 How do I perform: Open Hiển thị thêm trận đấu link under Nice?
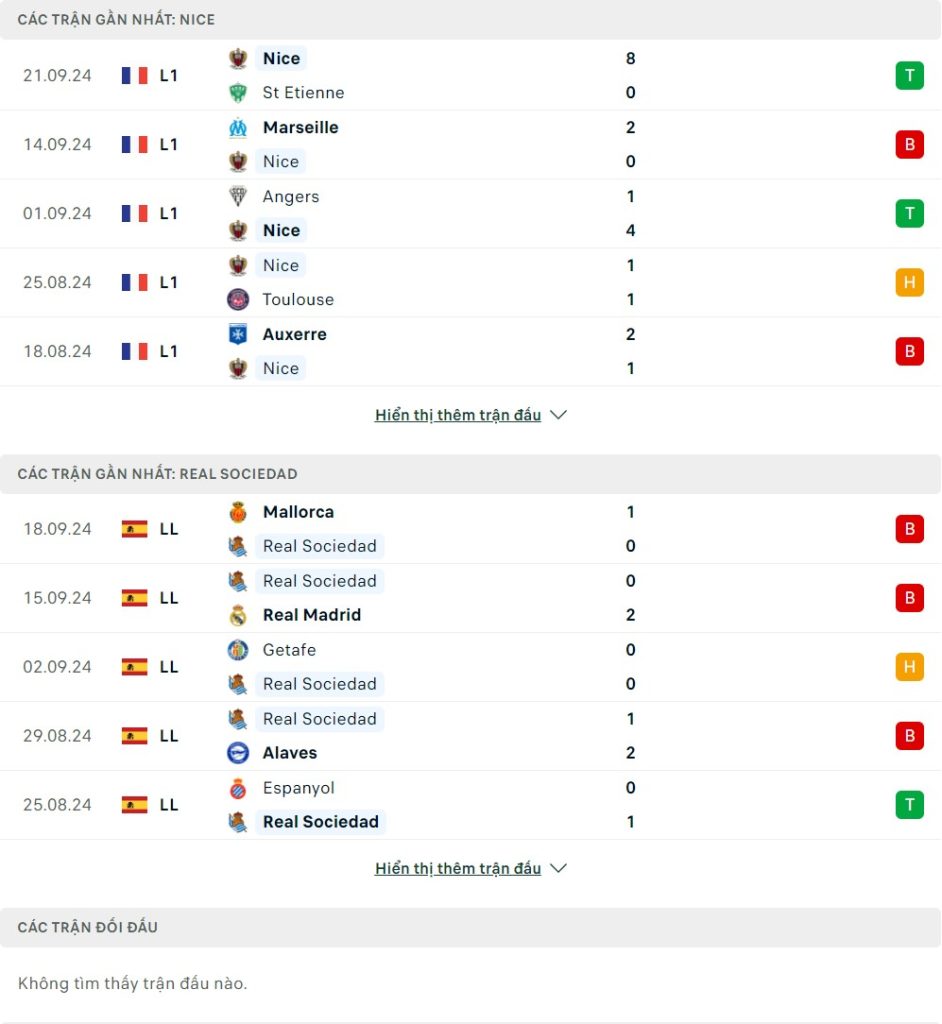tap(458, 415)
